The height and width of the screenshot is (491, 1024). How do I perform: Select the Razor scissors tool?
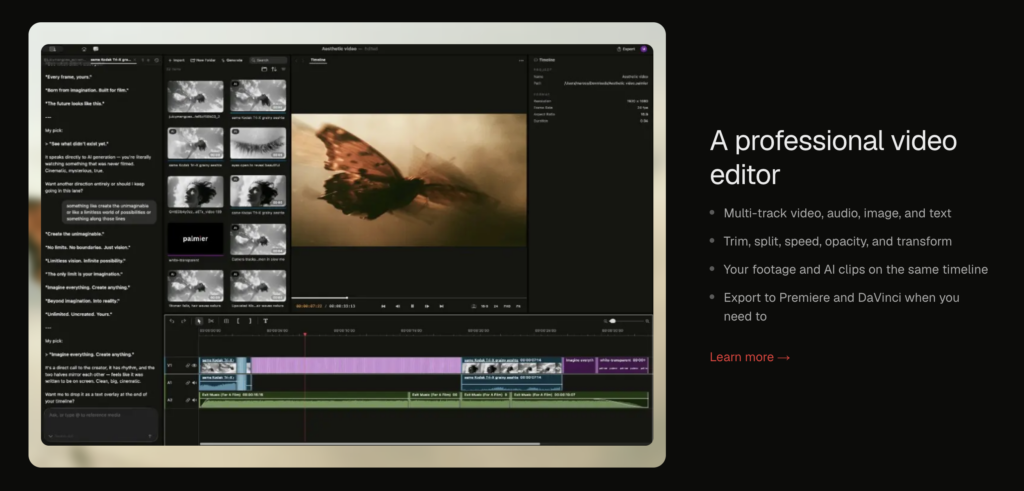211,321
